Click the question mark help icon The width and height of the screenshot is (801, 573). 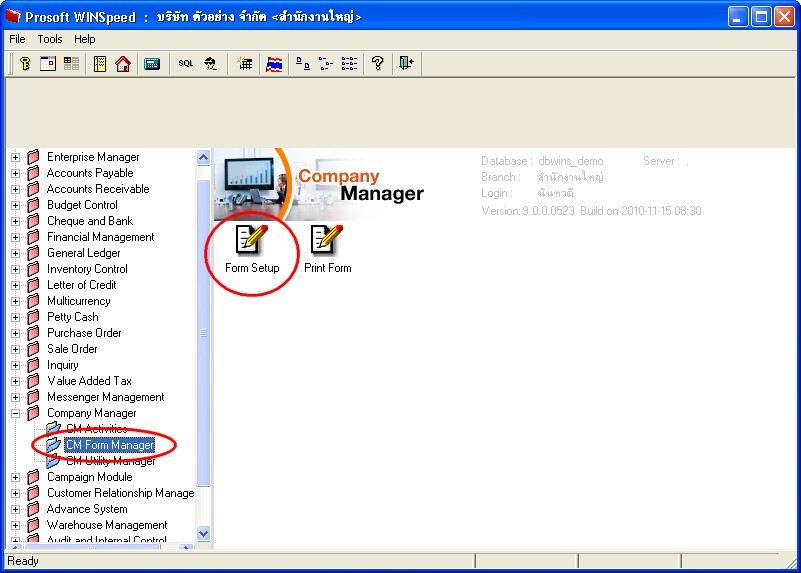pos(378,63)
